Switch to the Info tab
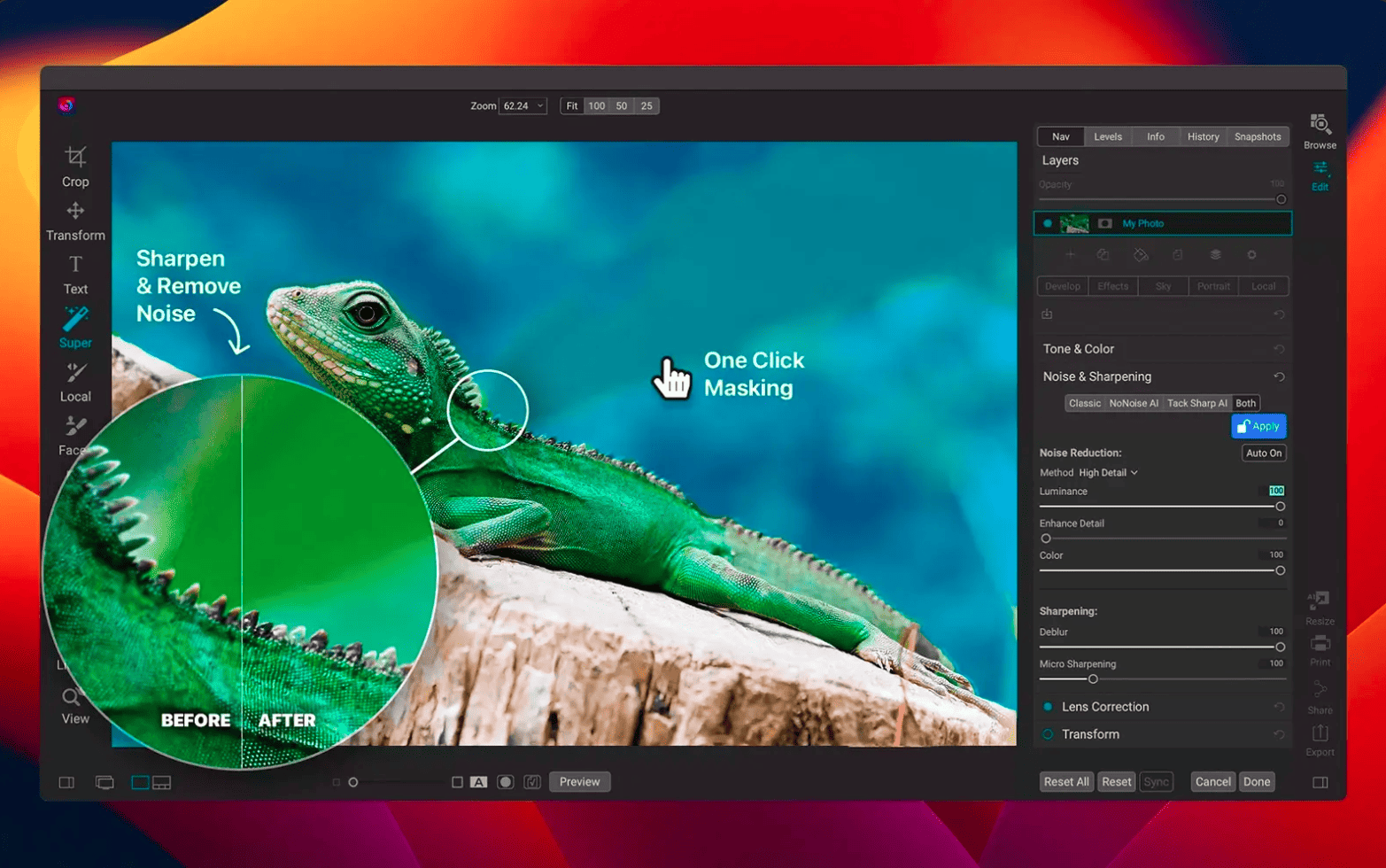Image resolution: width=1386 pixels, height=868 pixels. pyautogui.click(x=1156, y=136)
